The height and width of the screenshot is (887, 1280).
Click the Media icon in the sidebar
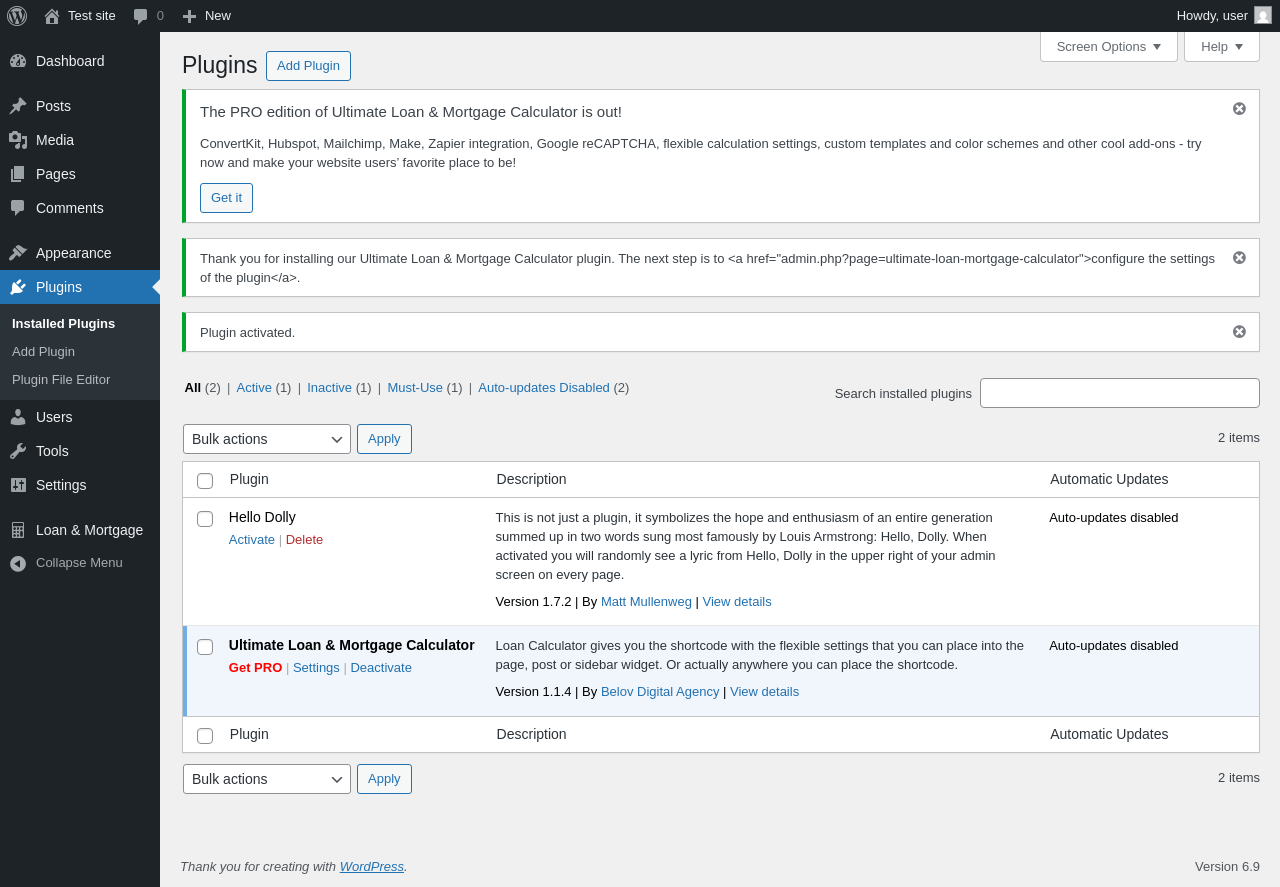click(x=18, y=140)
